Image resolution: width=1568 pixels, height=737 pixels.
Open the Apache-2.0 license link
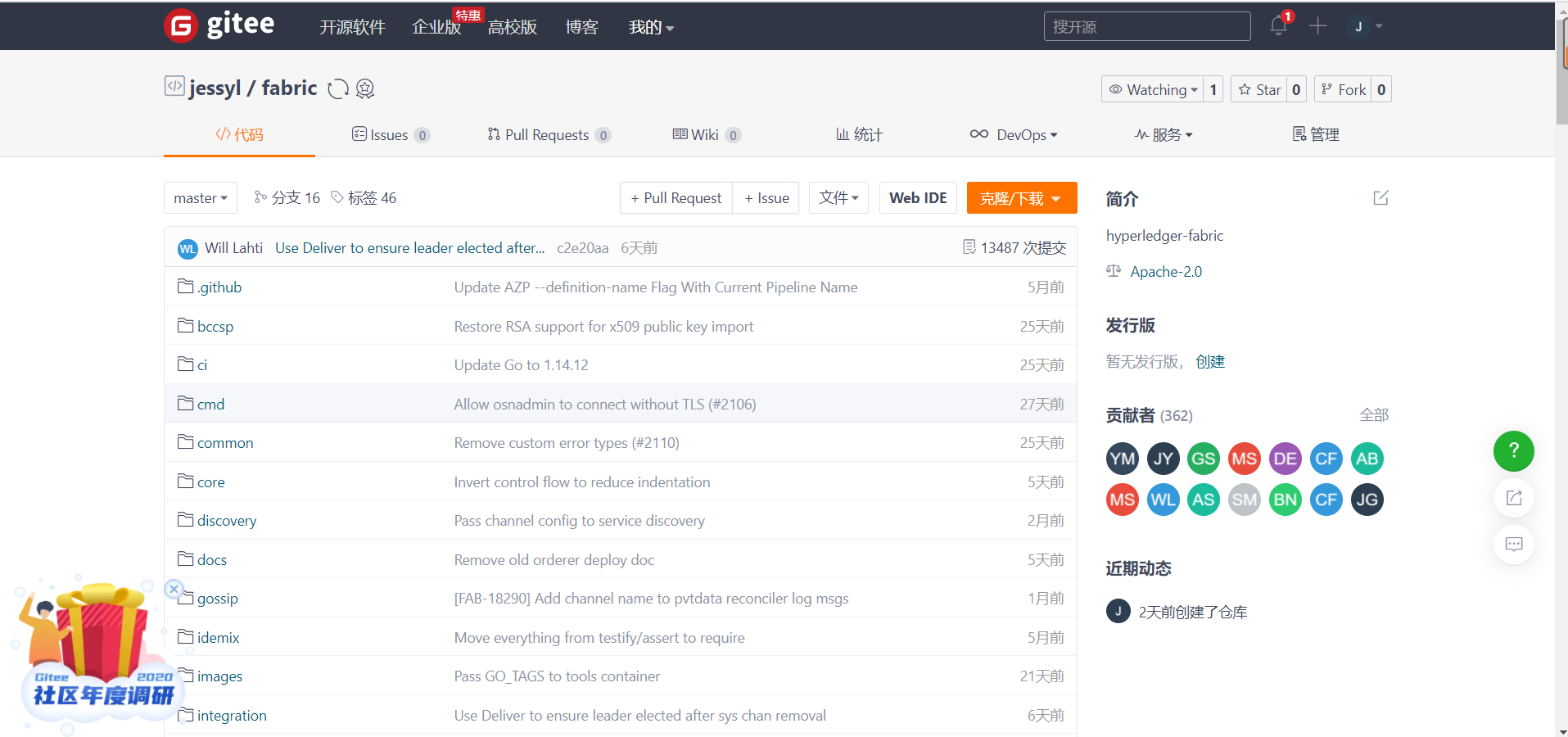tap(1166, 272)
